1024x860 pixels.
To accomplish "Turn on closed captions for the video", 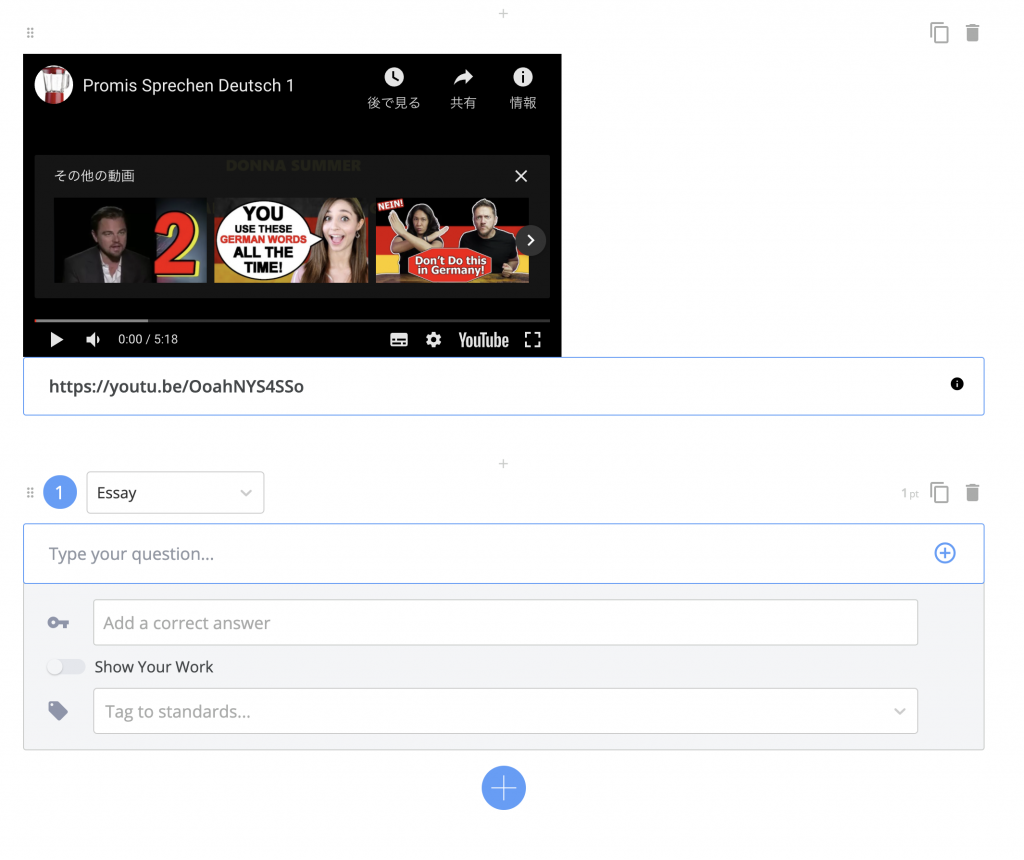I will pos(398,339).
